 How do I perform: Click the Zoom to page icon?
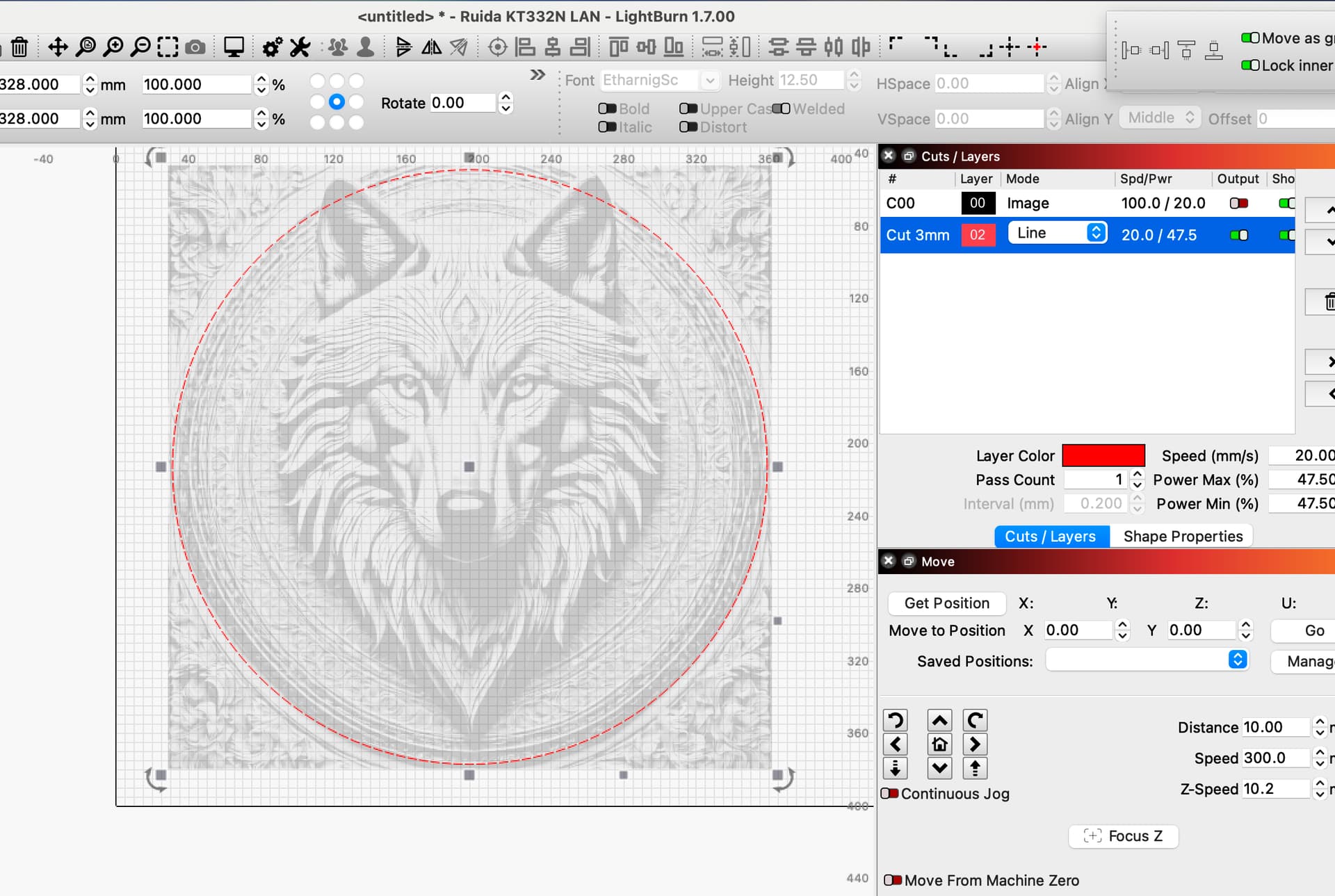pyautogui.click(x=86, y=47)
